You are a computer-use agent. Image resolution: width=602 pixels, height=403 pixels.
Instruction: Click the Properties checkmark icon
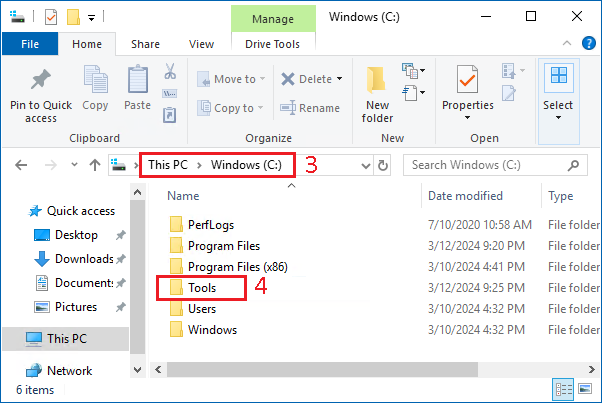click(x=467, y=79)
